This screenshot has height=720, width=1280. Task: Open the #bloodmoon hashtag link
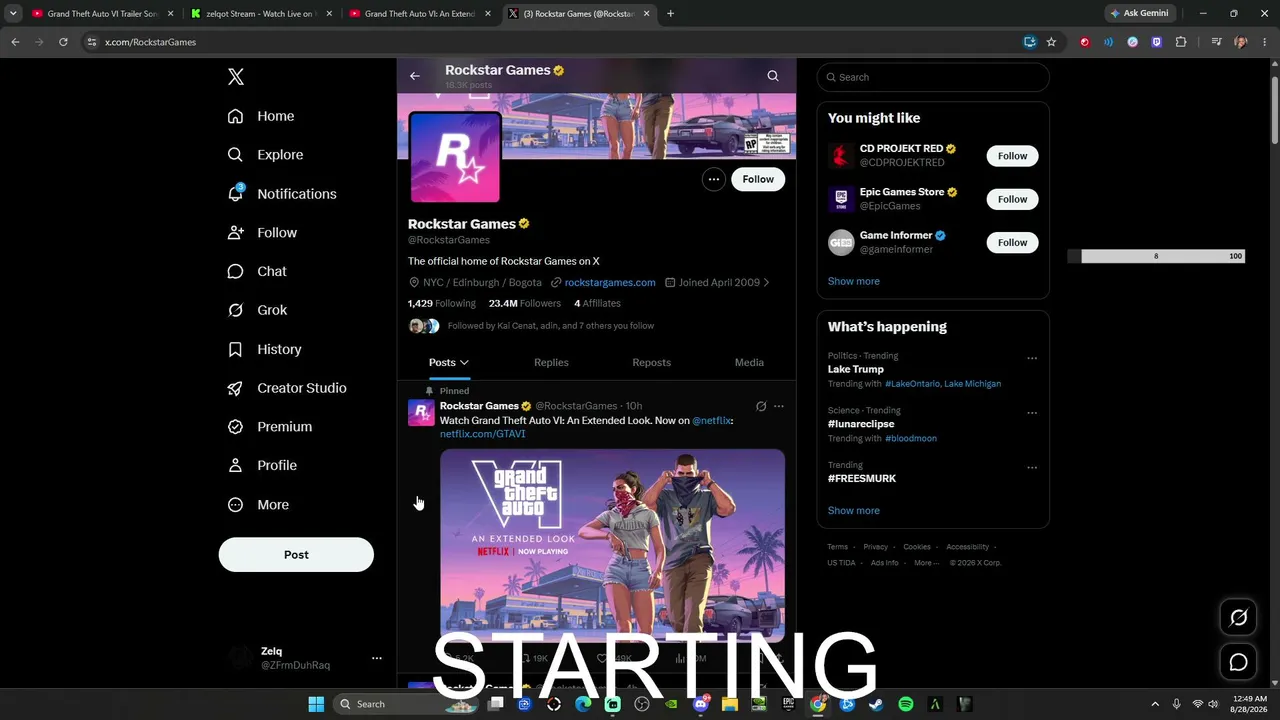click(911, 439)
